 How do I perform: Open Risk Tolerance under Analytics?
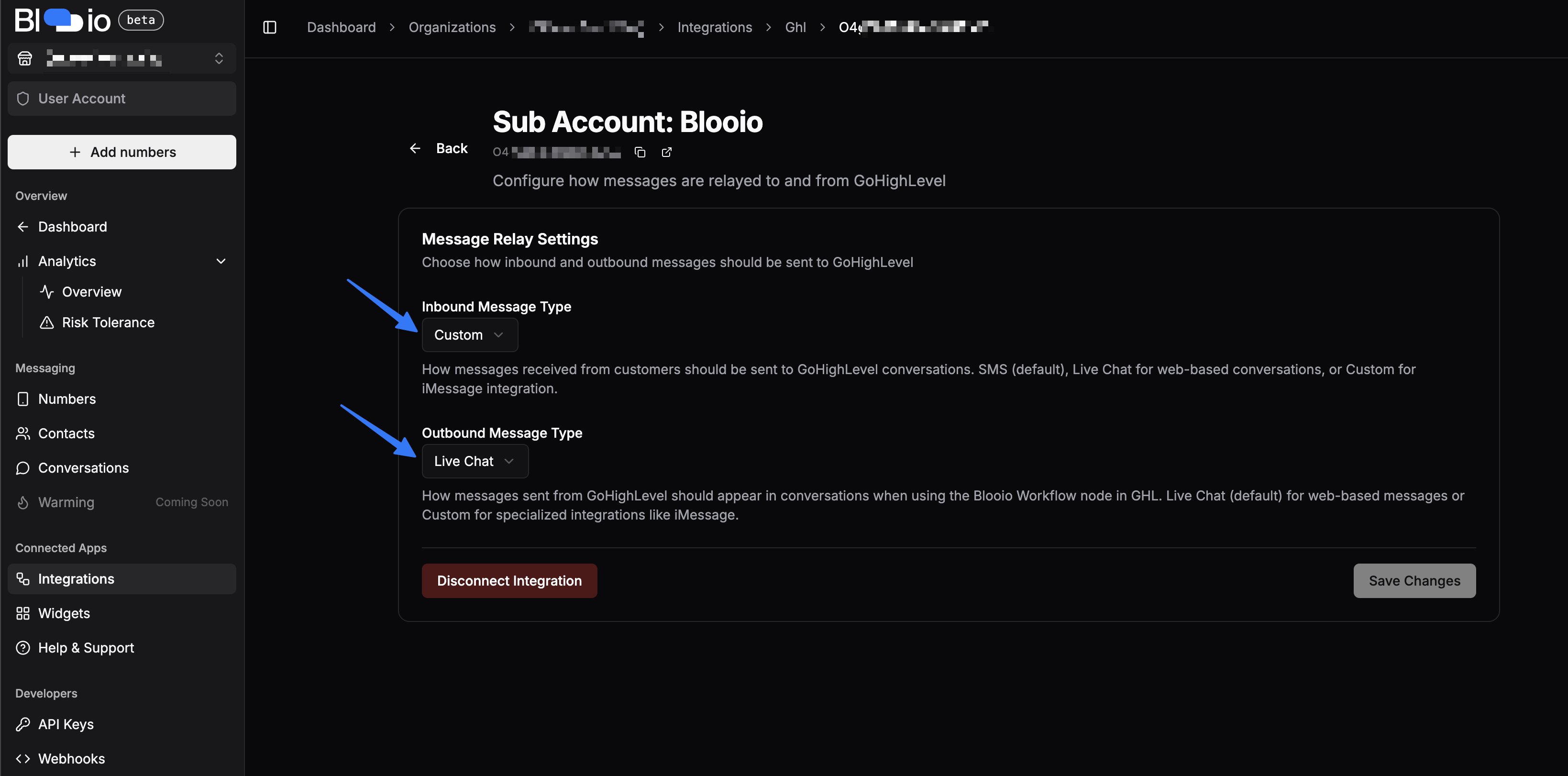[x=134, y=322]
